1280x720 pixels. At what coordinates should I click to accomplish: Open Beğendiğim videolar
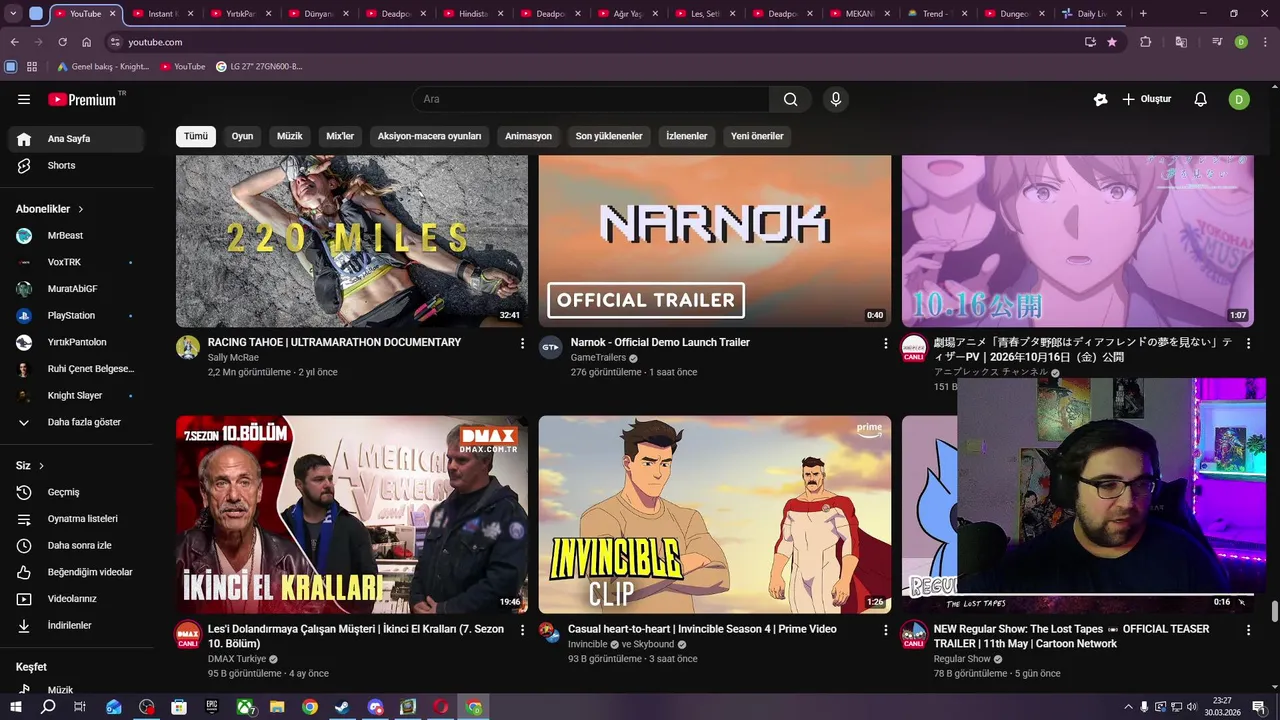click(76, 572)
